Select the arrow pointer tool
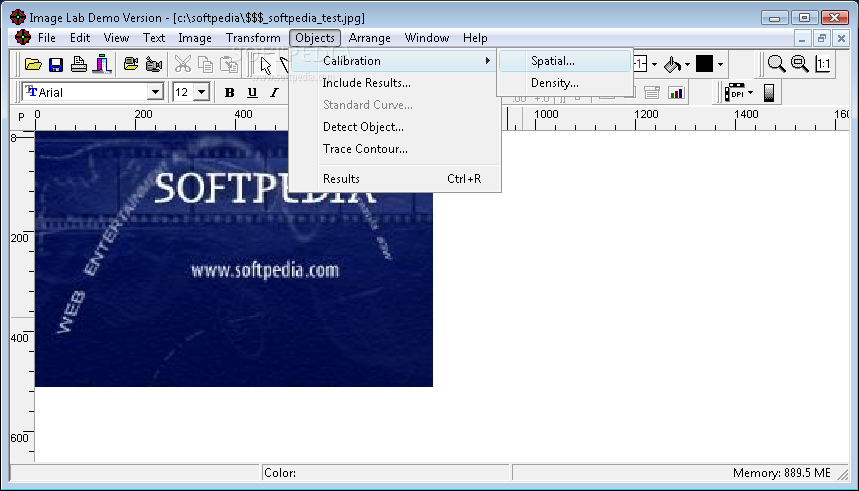This screenshot has height=491, width=859. pyautogui.click(x=266, y=65)
